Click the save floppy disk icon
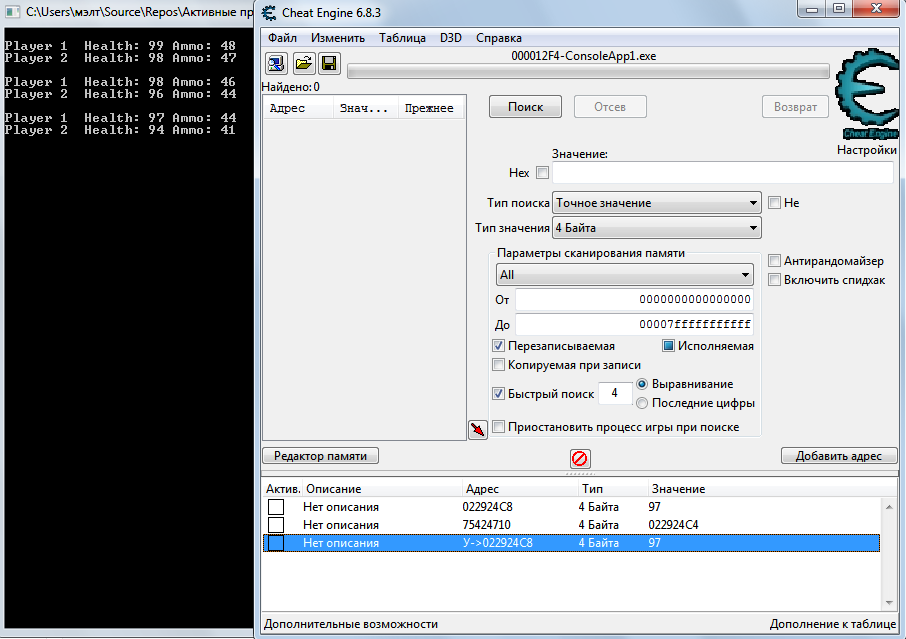Viewport: 906px width, 639px height. pos(329,64)
